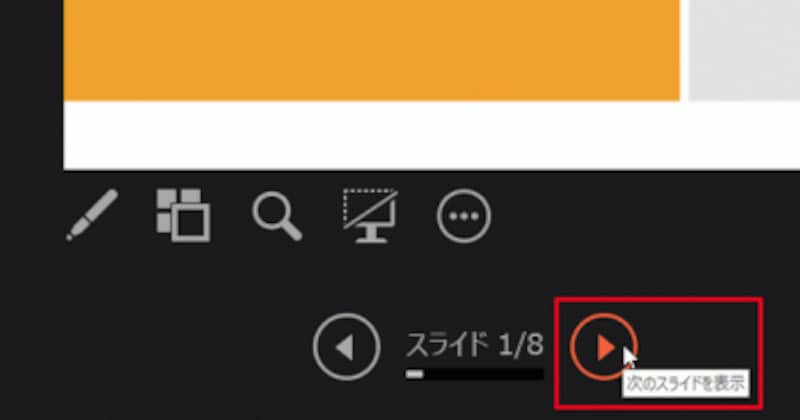
Task: Click the 次のスライドを表示 tooltip
Action: pos(686,384)
